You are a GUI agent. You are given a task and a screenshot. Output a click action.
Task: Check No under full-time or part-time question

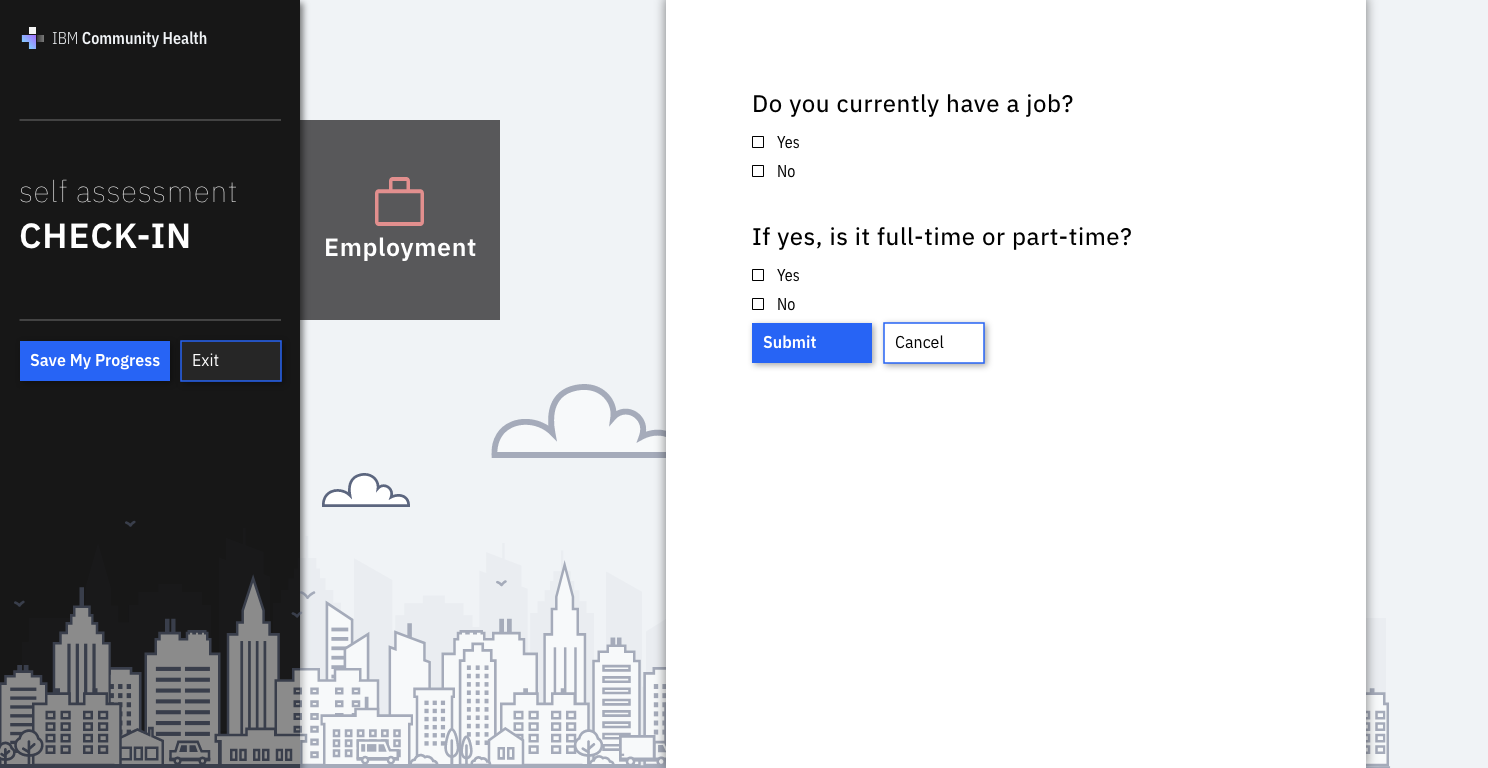758,304
